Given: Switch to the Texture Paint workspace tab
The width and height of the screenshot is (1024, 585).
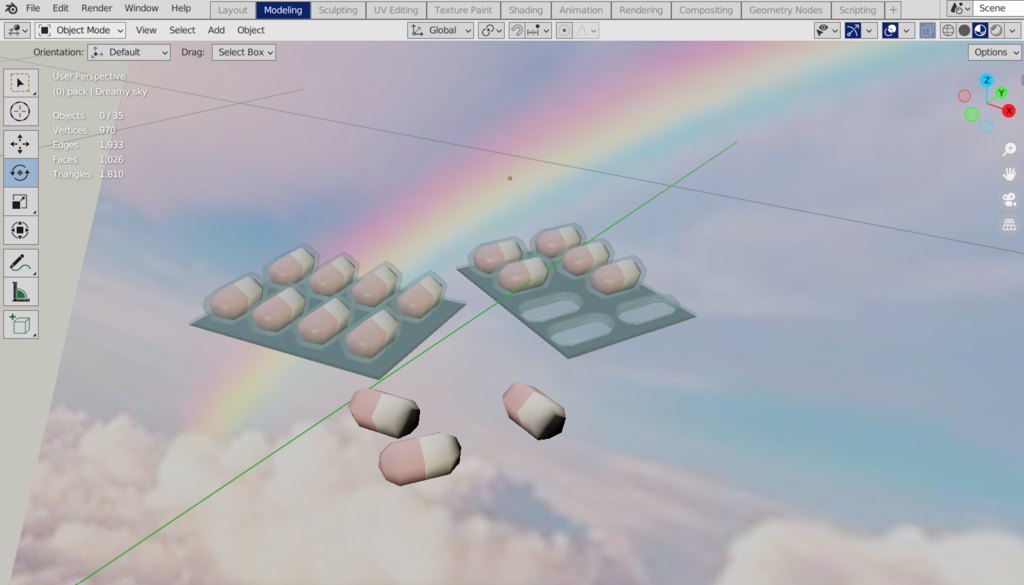Looking at the screenshot, I should (x=463, y=10).
